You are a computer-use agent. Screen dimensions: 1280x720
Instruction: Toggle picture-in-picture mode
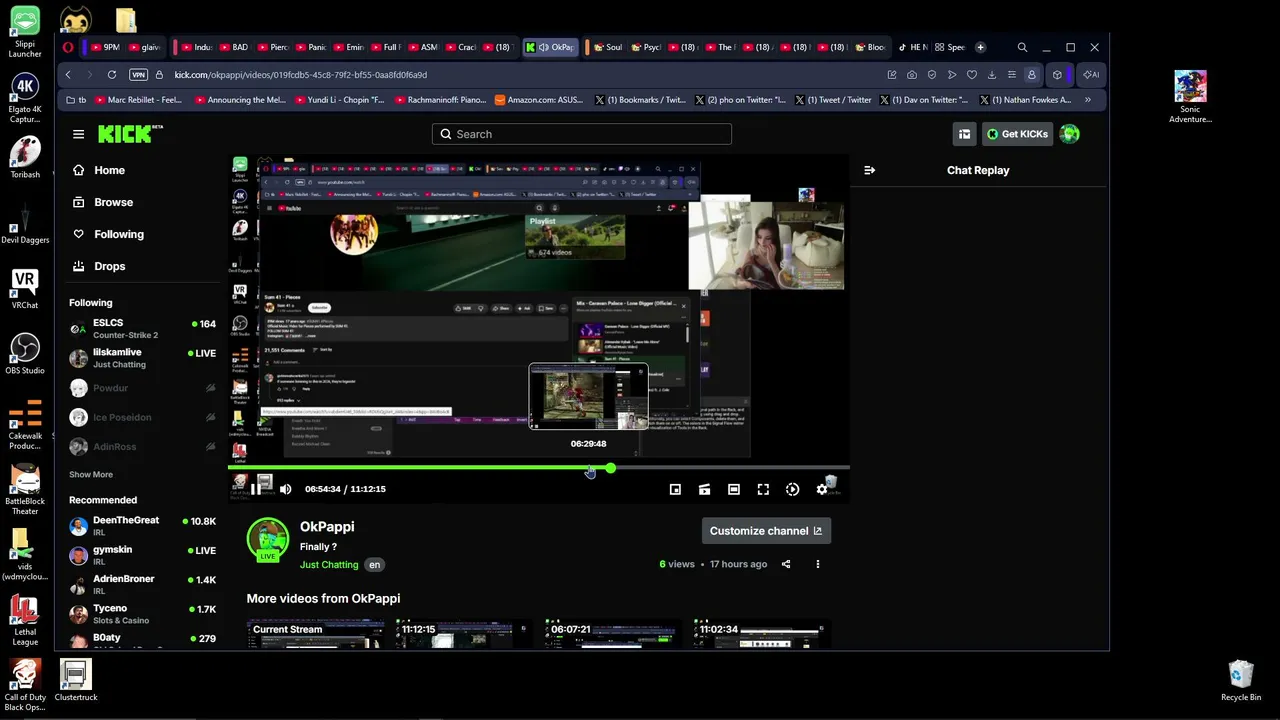[675, 489]
